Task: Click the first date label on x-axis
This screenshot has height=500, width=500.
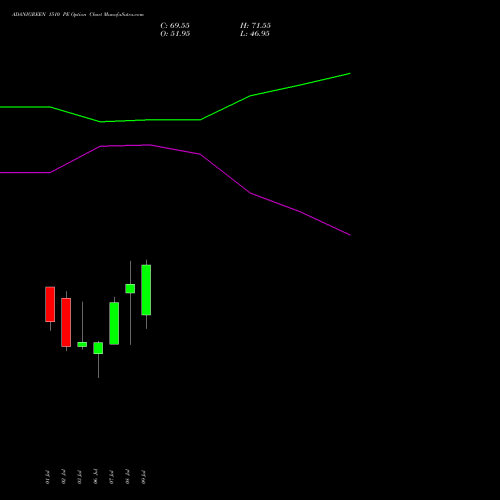Action: pyautogui.click(x=47, y=477)
